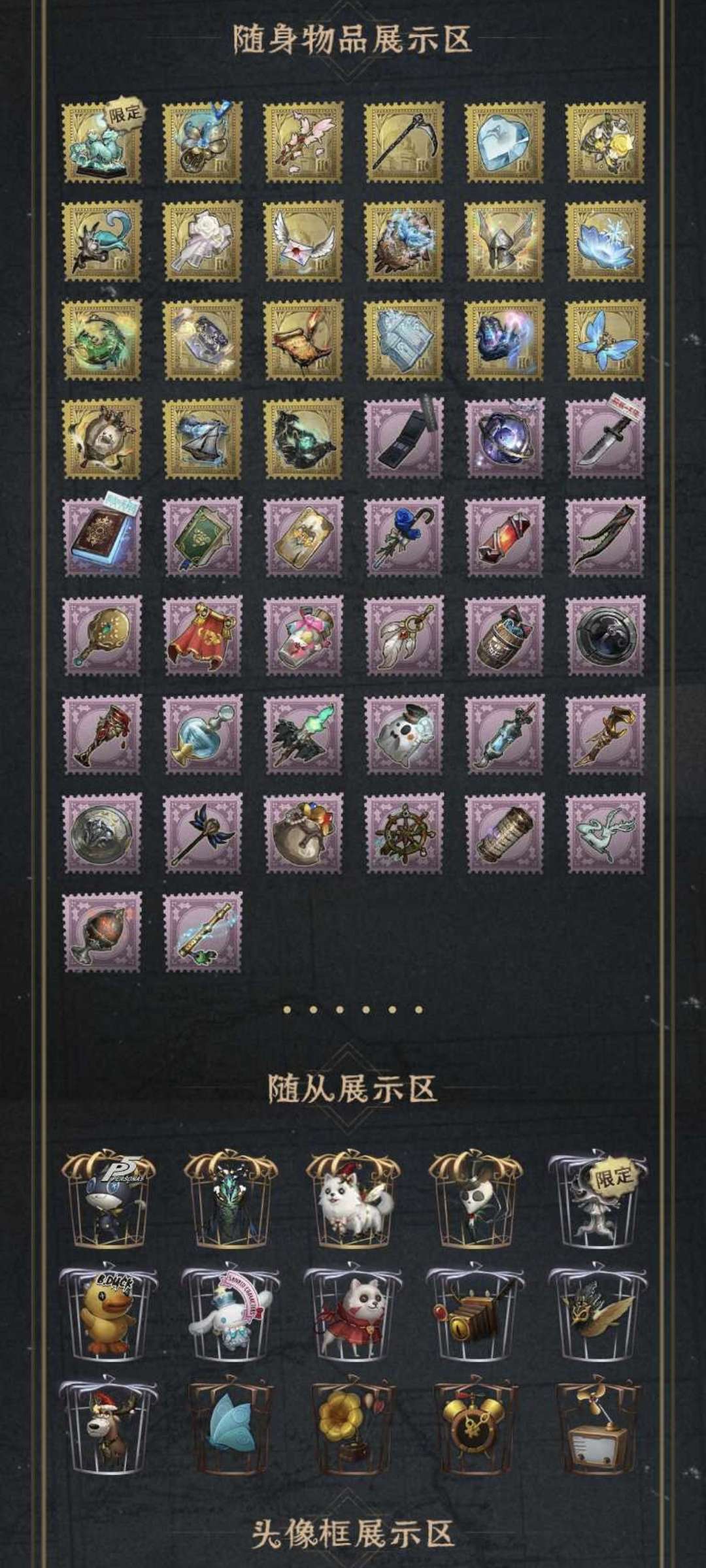Click the limited jade statue accessory

(102, 142)
